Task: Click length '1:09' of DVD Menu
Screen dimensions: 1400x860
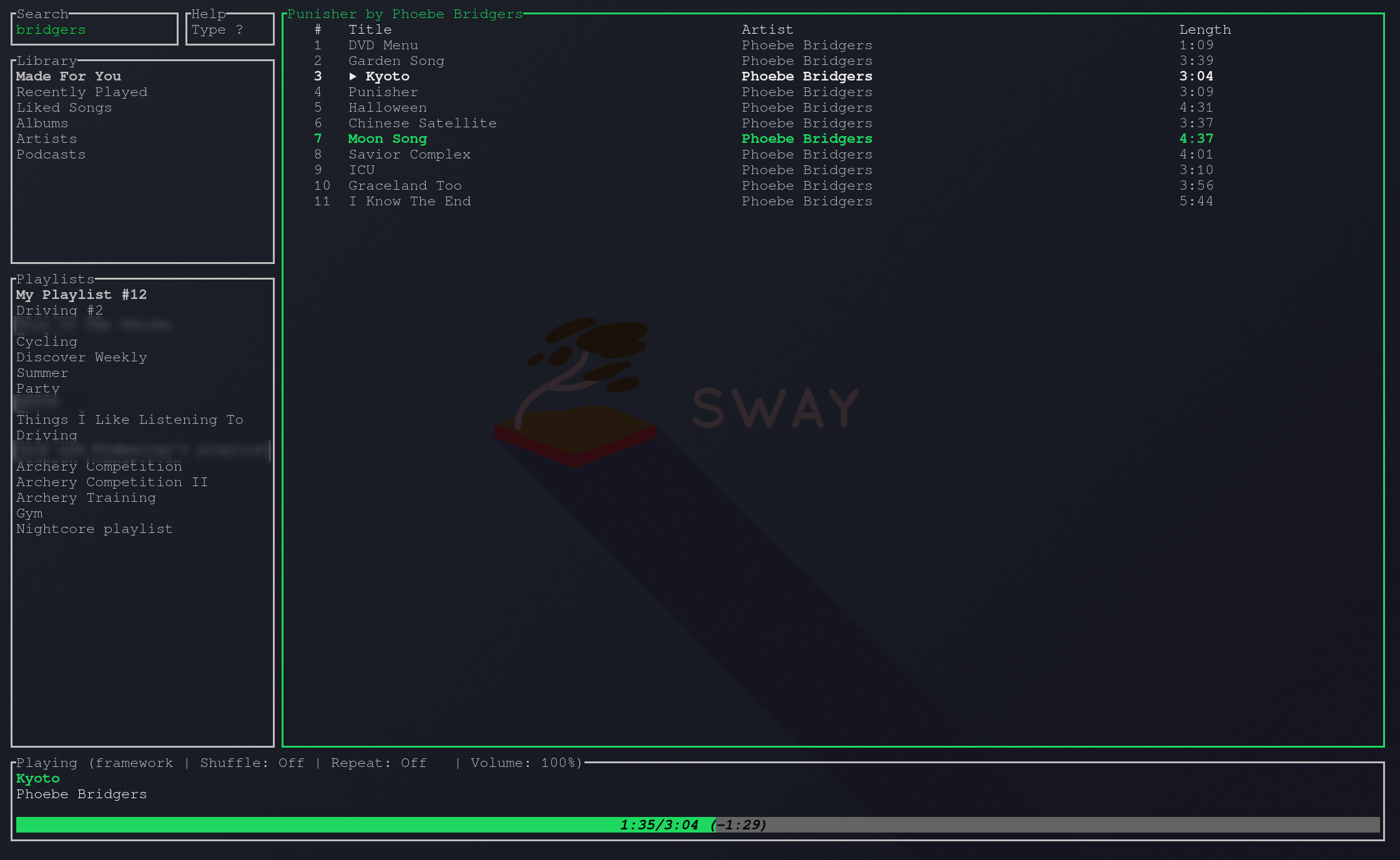Action: point(1196,45)
